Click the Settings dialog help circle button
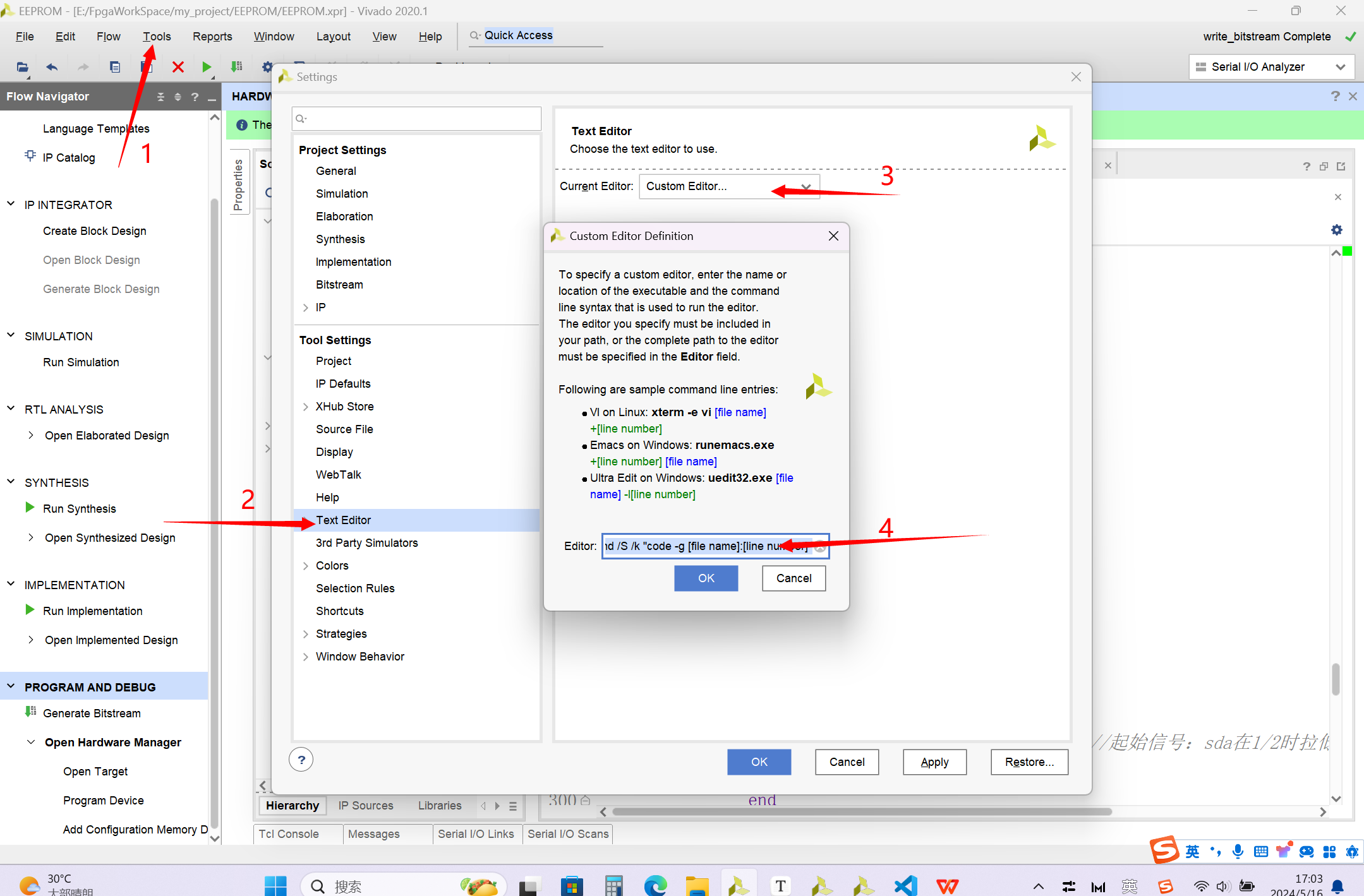 [x=301, y=760]
